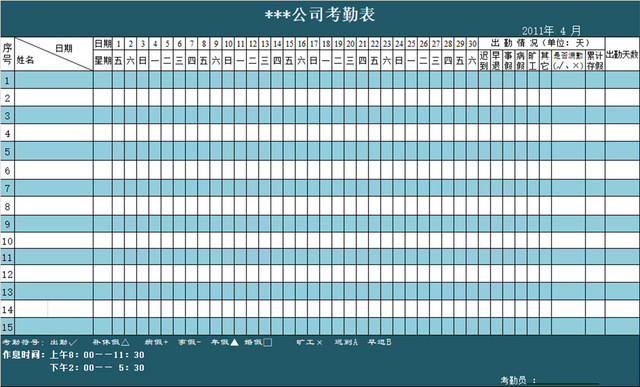The image size is (640, 387).
Task: Click the "出勤情况（单位：天）" merged header
Action: pos(542,43)
